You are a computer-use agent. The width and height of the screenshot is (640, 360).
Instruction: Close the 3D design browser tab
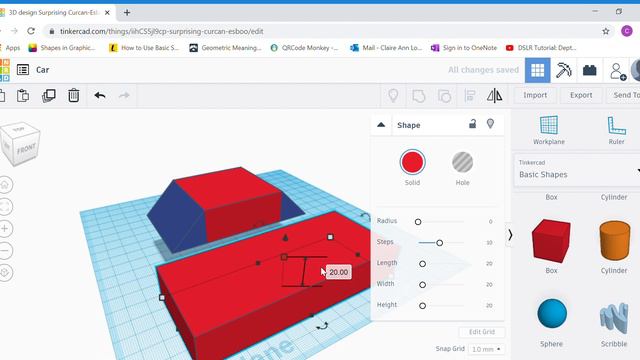107,13
